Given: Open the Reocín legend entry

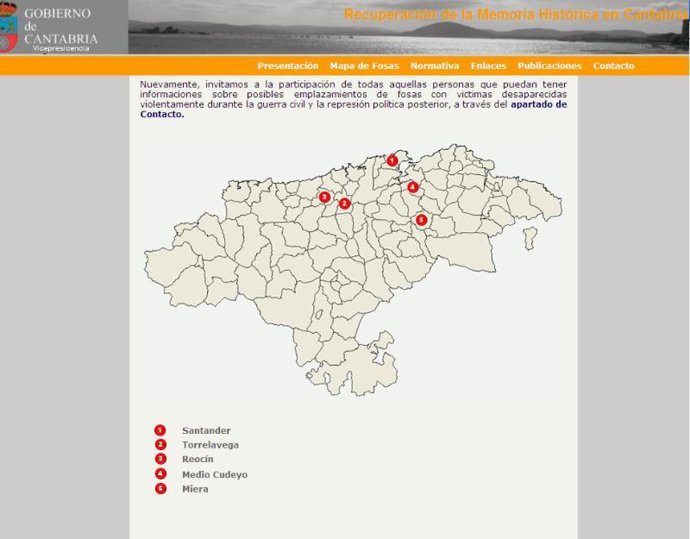Looking at the screenshot, I should coord(198,459).
